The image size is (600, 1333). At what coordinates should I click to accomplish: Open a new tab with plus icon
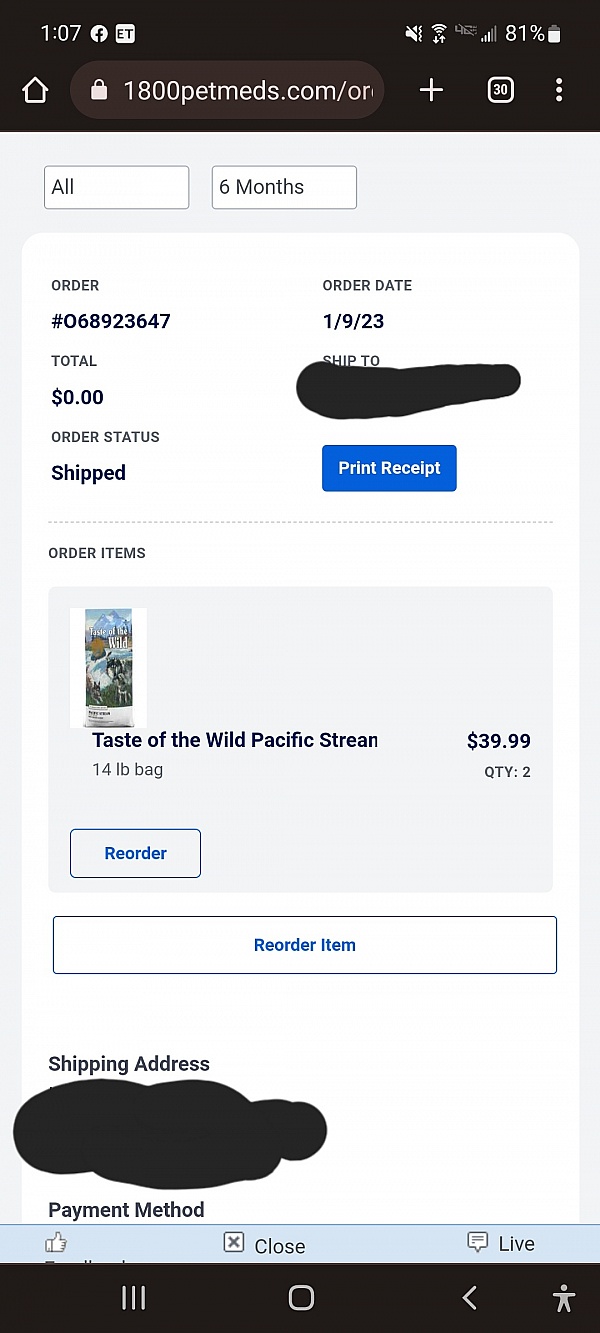point(431,91)
